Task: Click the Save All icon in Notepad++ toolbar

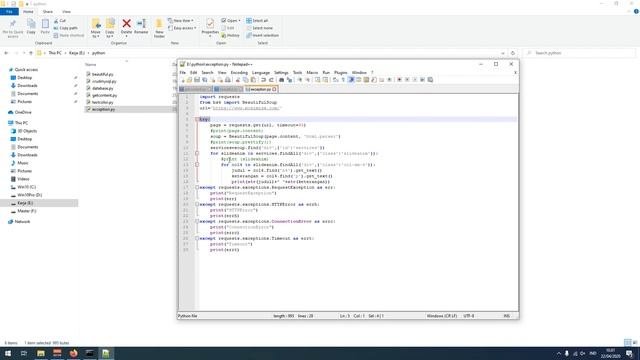Action: (x=204, y=80)
